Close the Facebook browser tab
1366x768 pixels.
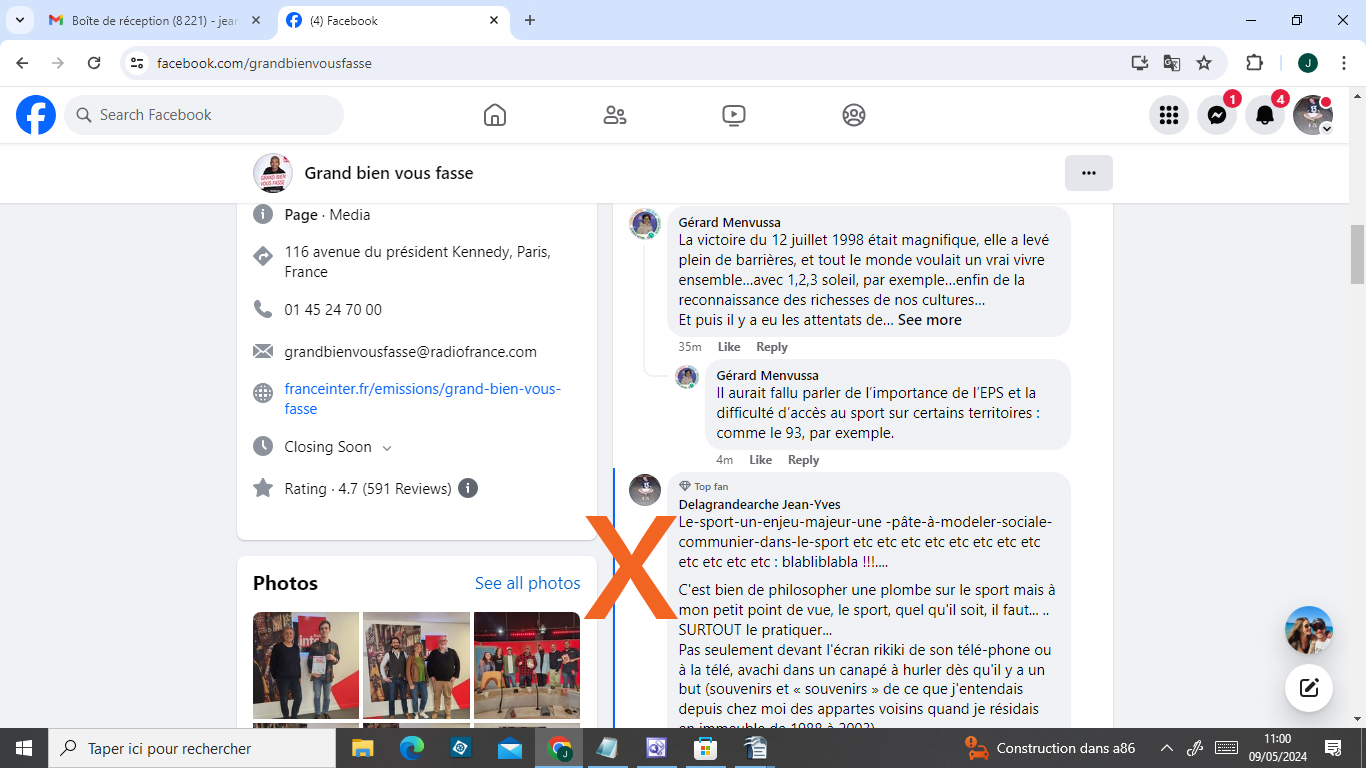tap(494, 20)
